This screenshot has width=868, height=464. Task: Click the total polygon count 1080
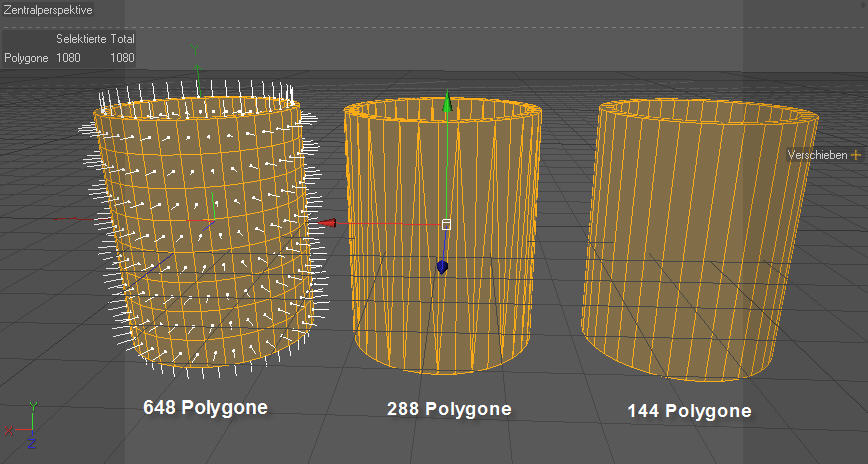(x=122, y=58)
